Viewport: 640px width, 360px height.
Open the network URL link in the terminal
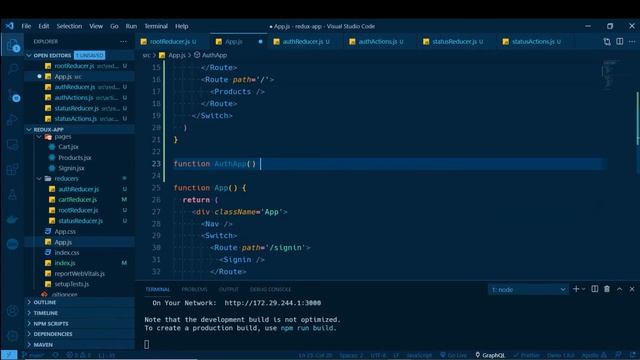pos(273,303)
